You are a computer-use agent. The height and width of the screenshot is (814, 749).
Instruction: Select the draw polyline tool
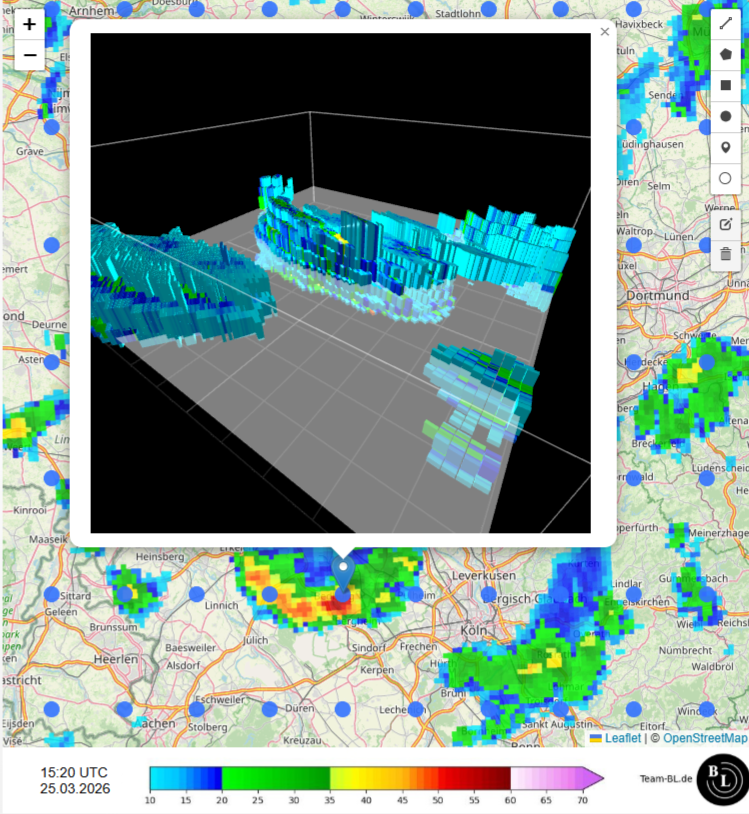726,23
